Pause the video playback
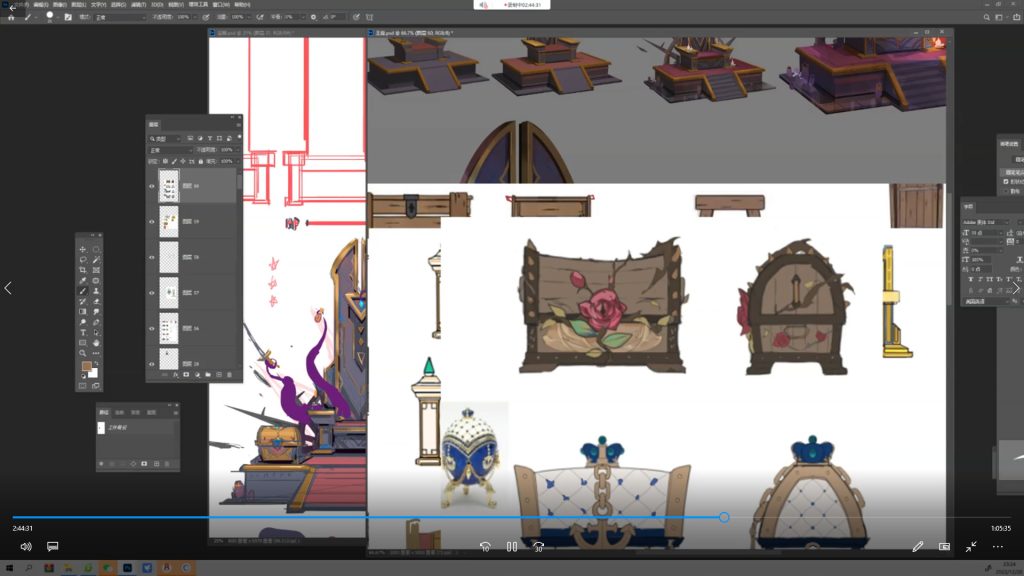 point(511,547)
